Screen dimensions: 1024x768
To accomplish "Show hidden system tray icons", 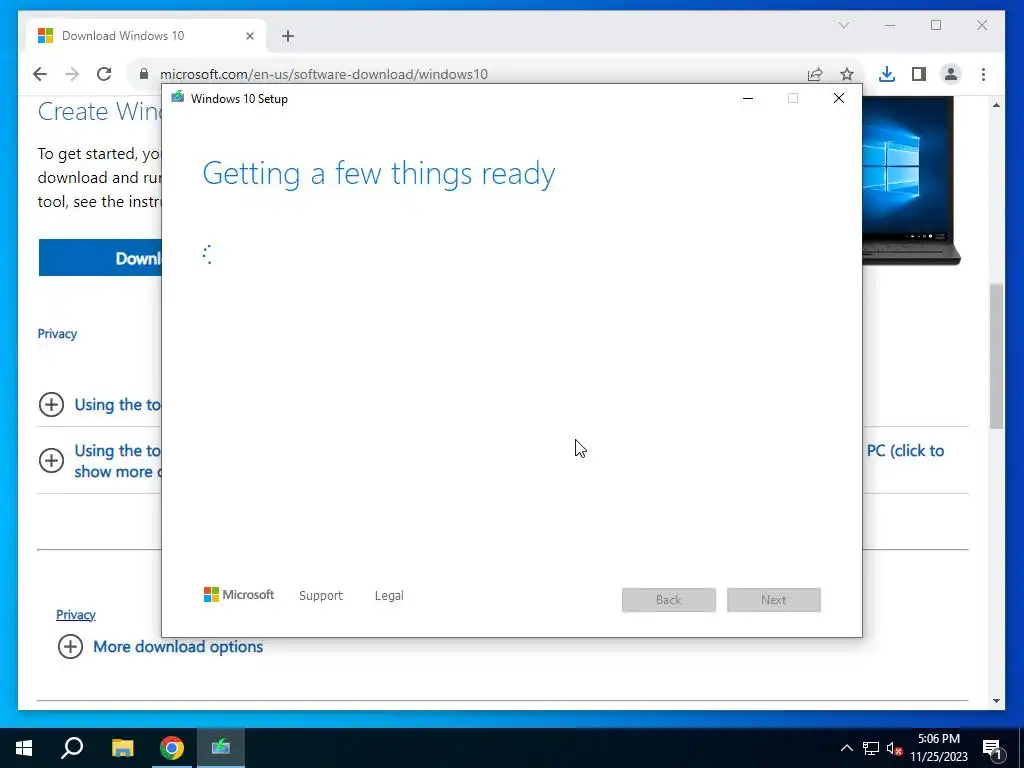I will [x=846, y=748].
